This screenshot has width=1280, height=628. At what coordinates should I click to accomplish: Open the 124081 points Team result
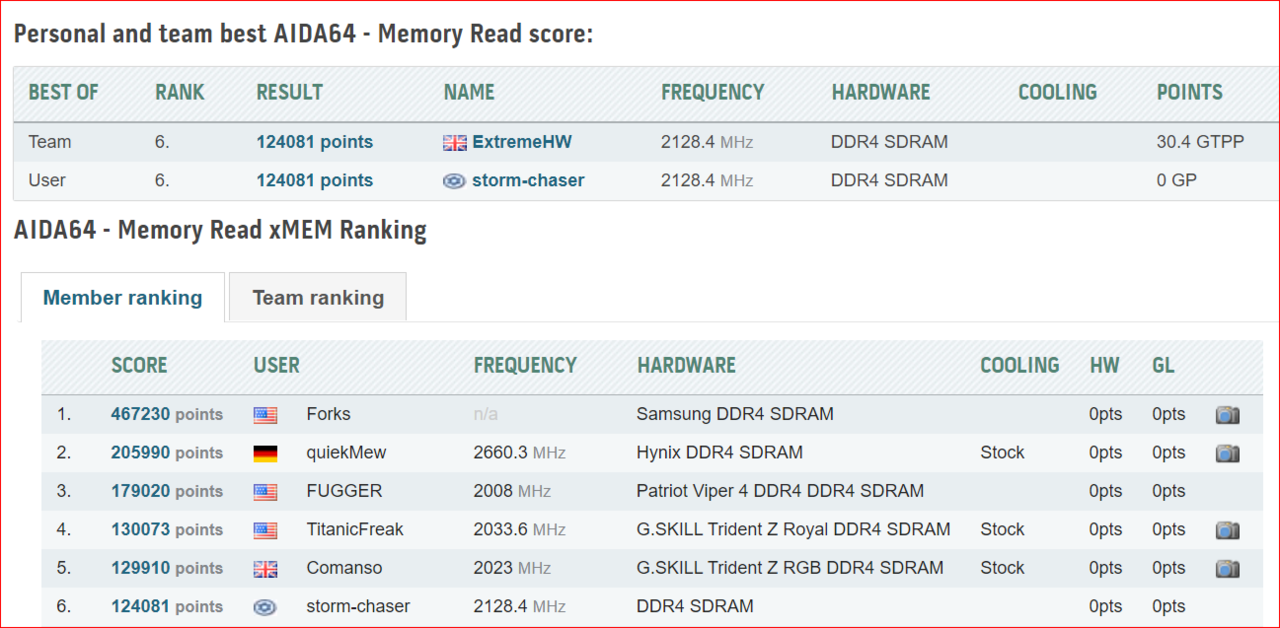[x=314, y=142]
